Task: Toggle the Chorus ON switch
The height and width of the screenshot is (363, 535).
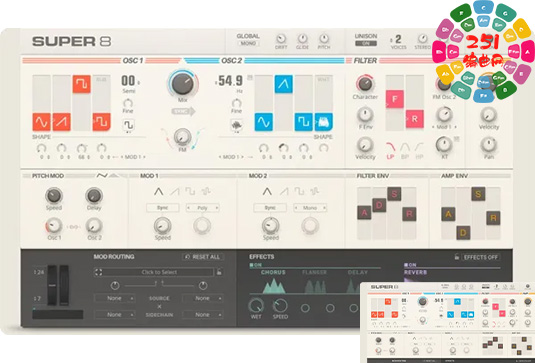Action: click(256, 265)
